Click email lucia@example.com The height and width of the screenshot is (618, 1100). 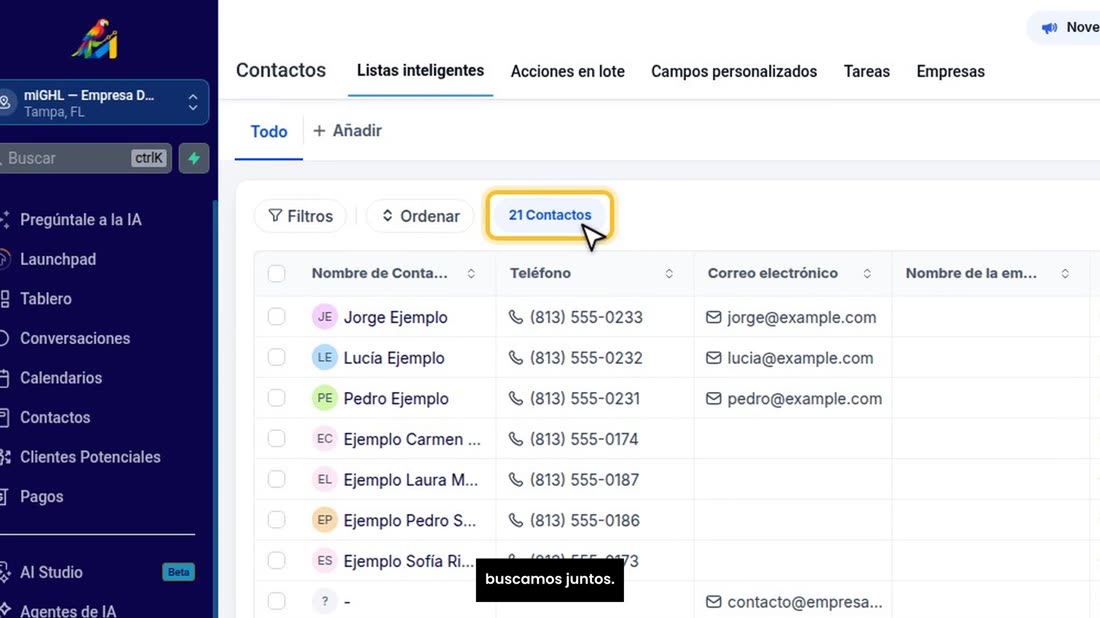click(800, 358)
